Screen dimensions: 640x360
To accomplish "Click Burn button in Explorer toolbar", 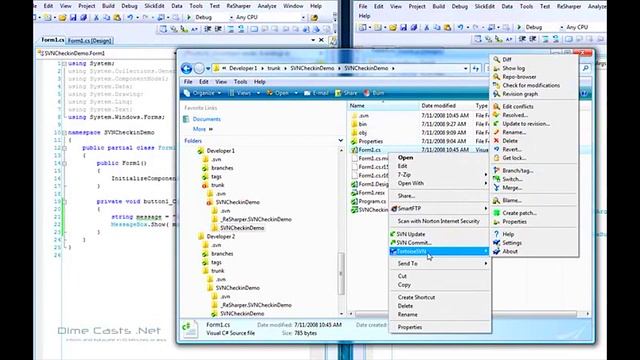I will [374, 93].
